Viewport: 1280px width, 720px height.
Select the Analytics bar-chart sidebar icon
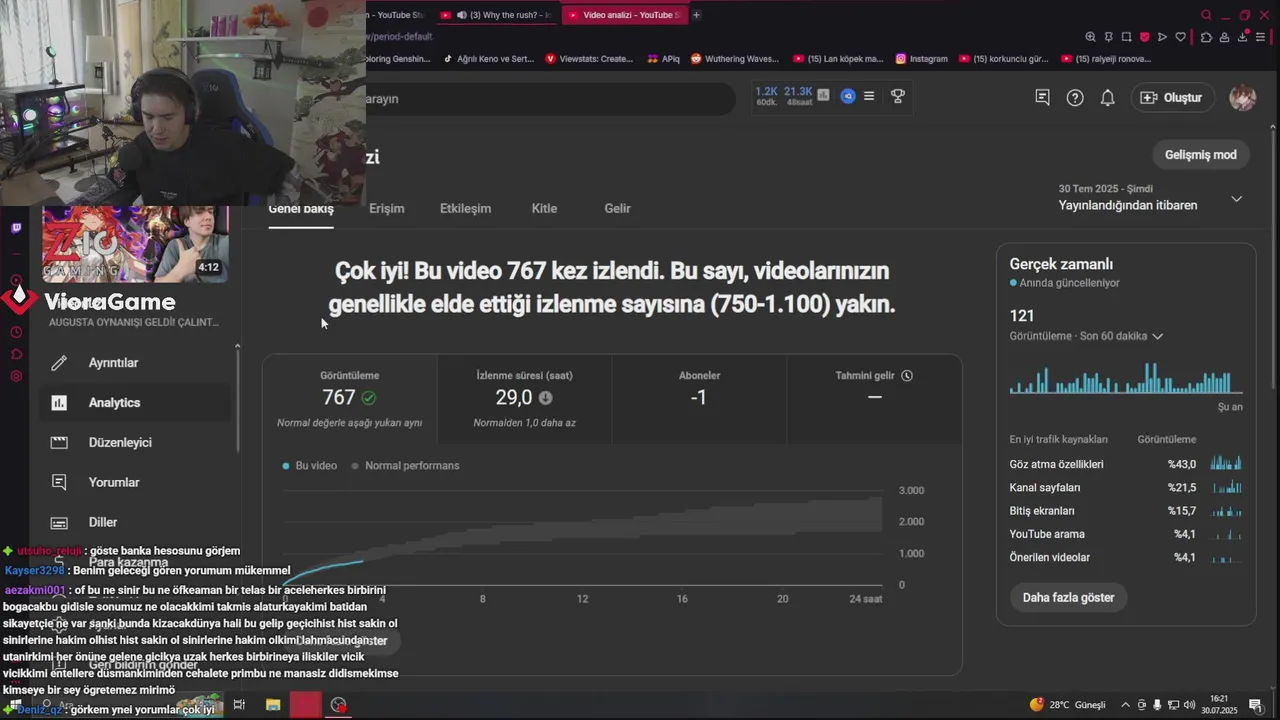click(59, 403)
